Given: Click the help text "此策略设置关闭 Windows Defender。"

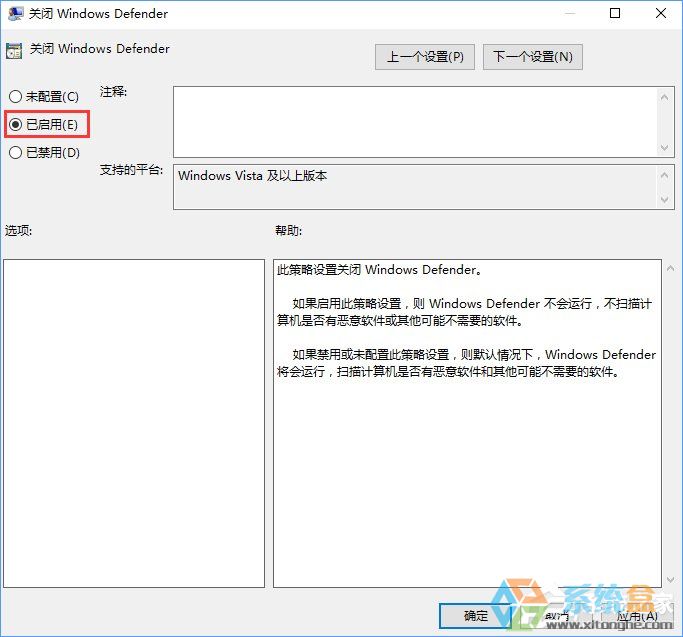Looking at the screenshot, I should [379, 270].
